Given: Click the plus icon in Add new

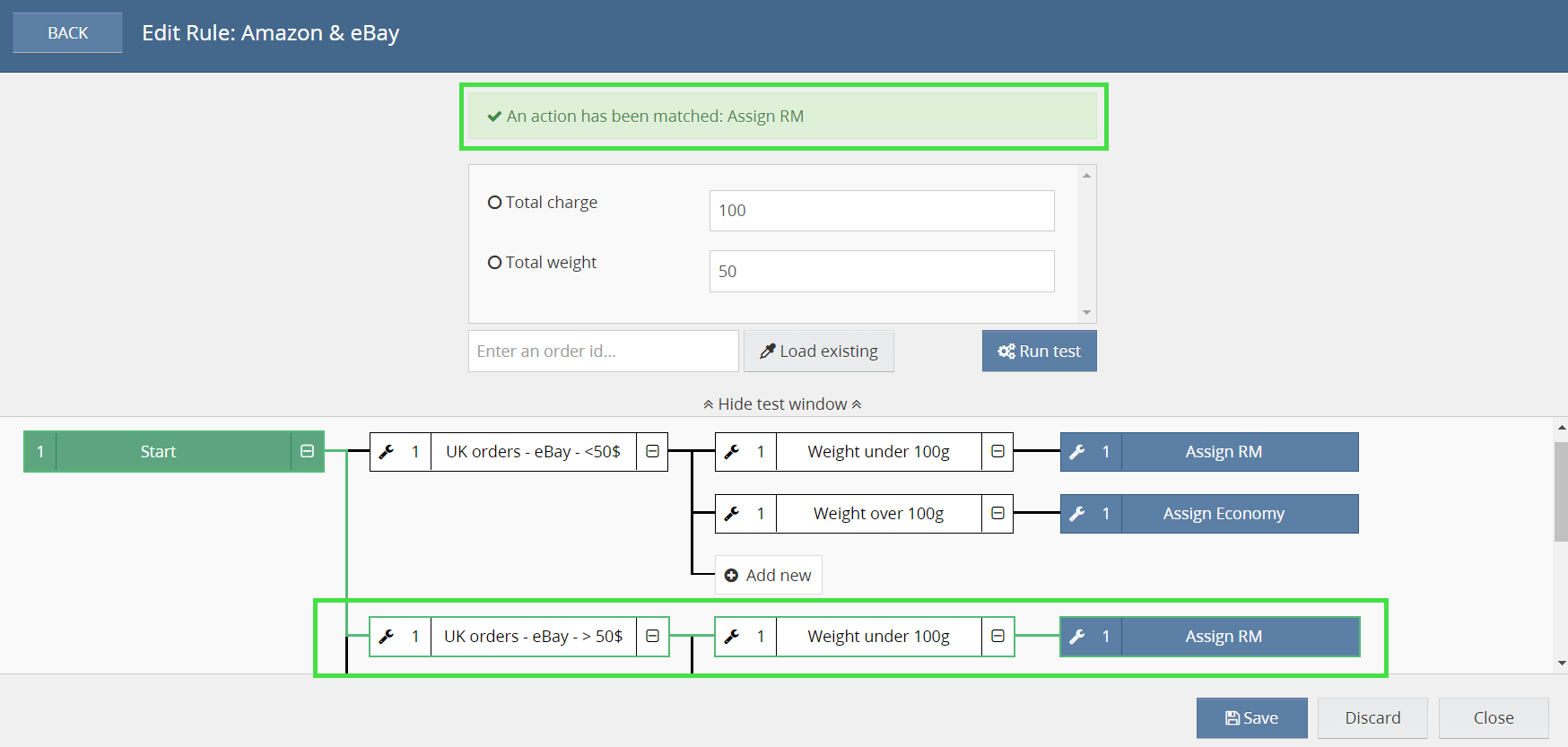Looking at the screenshot, I should point(731,576).
